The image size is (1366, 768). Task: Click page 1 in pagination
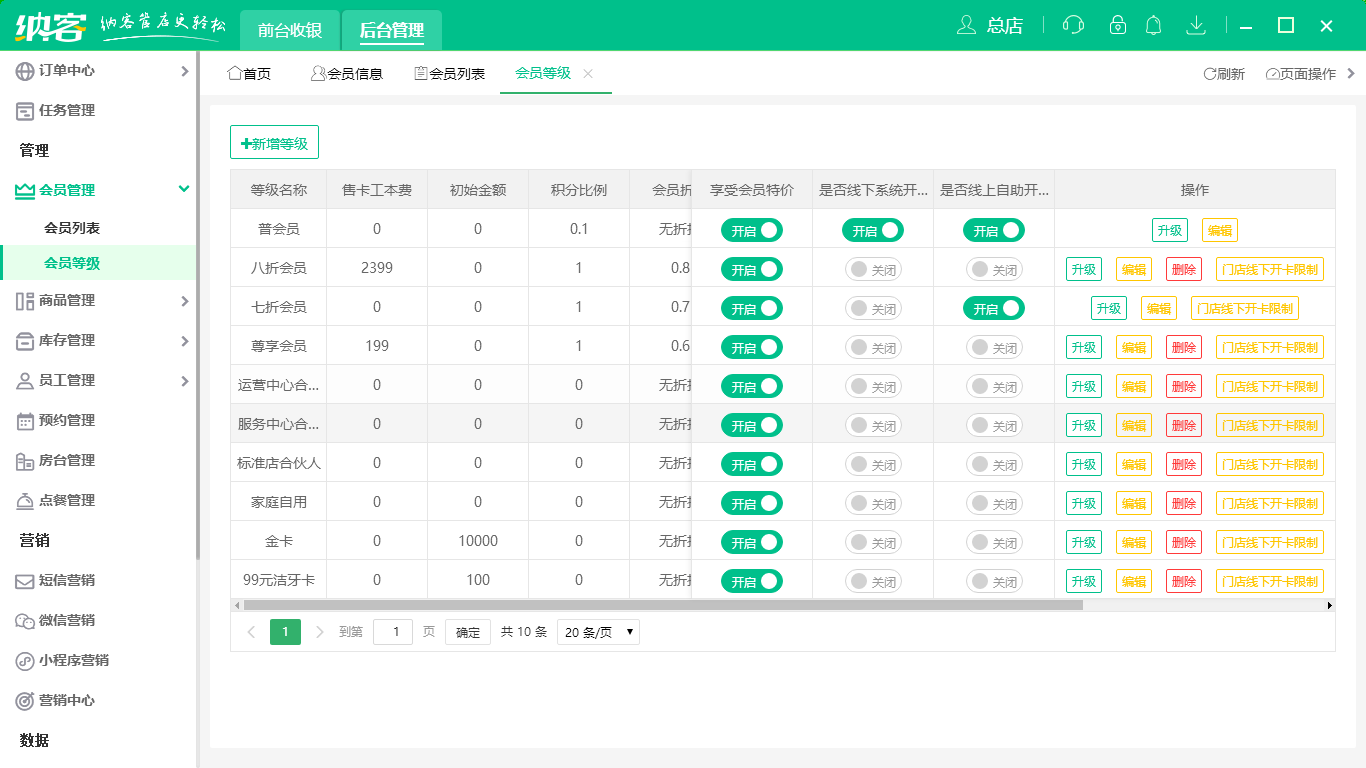pos(285,632)
